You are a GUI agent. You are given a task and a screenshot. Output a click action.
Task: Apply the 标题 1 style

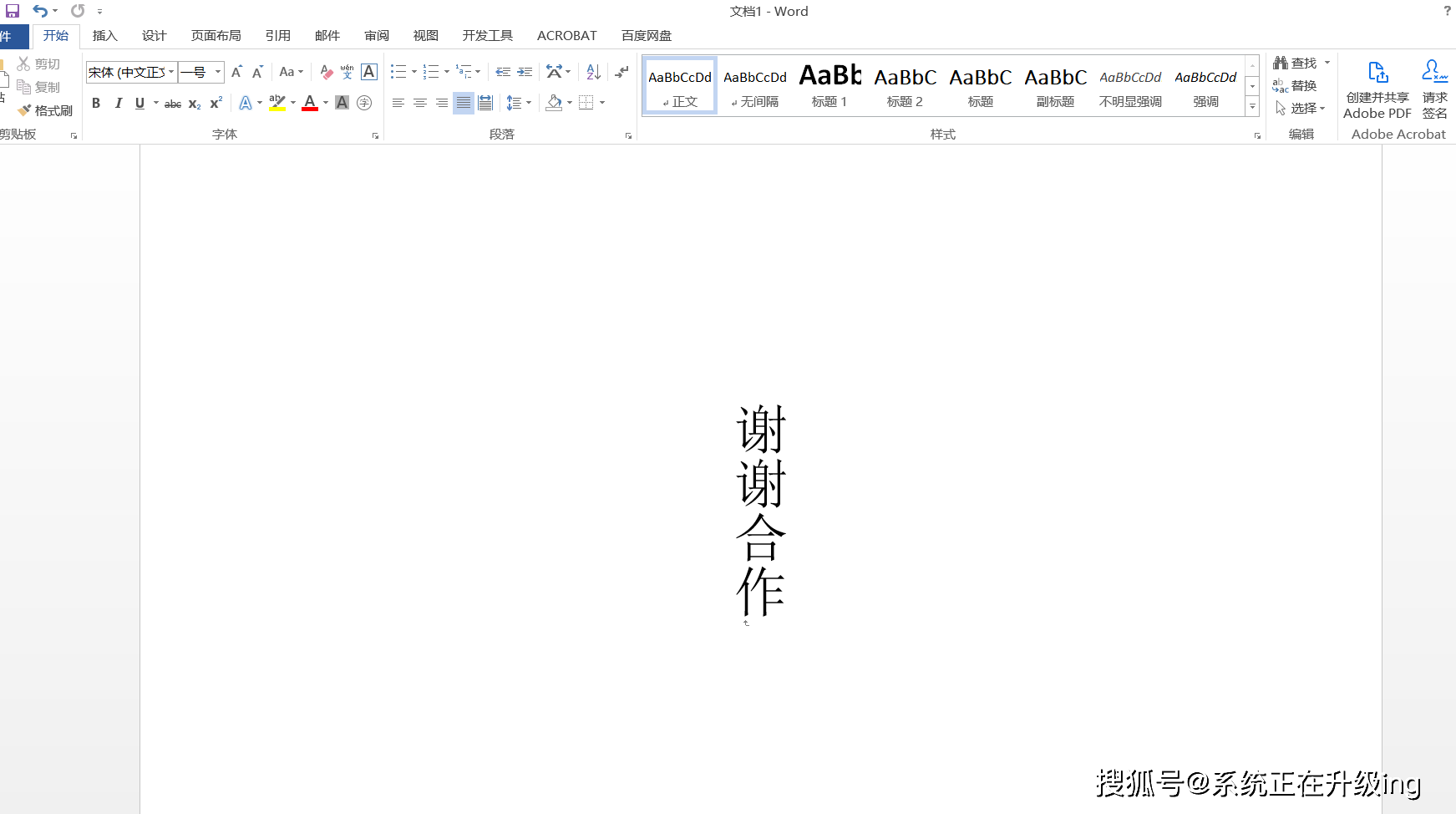coord(829,86)
